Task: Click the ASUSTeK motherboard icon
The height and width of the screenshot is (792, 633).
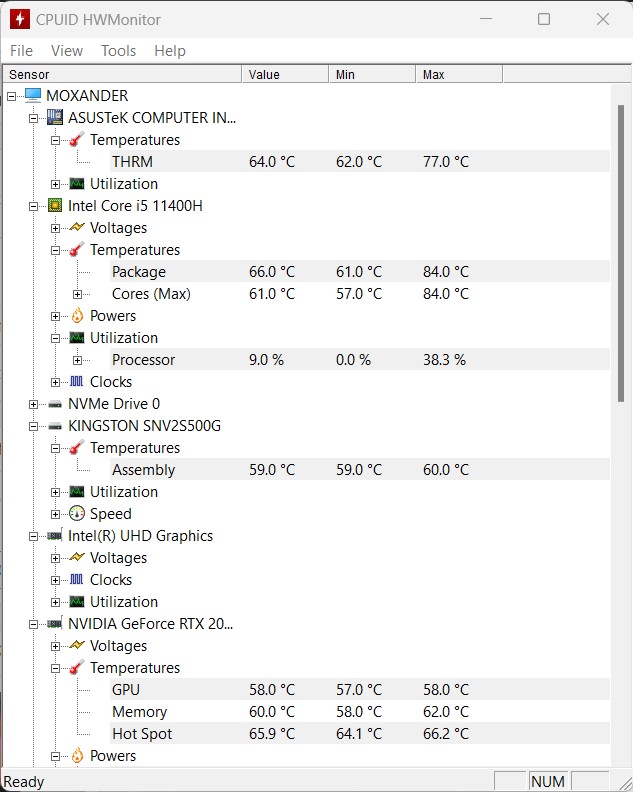Action: click(x=55, y=117)
